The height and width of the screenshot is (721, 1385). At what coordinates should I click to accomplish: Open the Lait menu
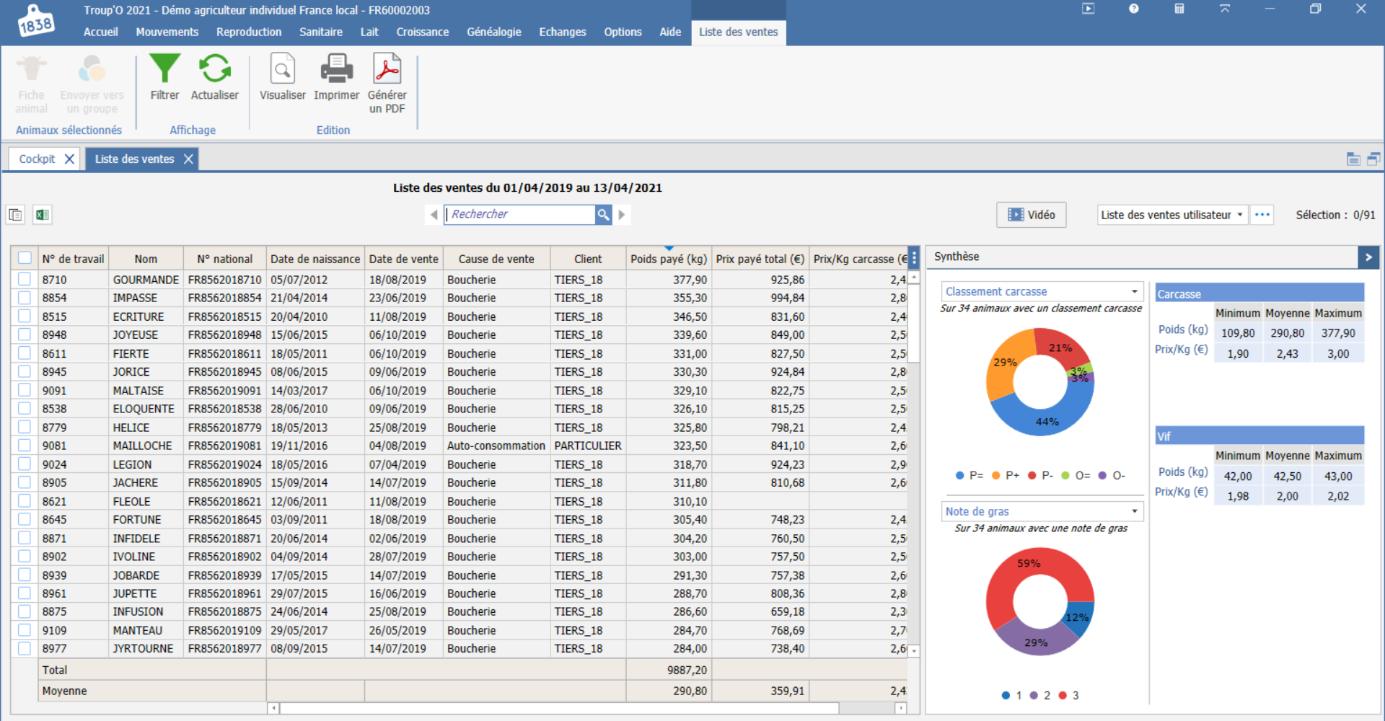click(369, 32)
